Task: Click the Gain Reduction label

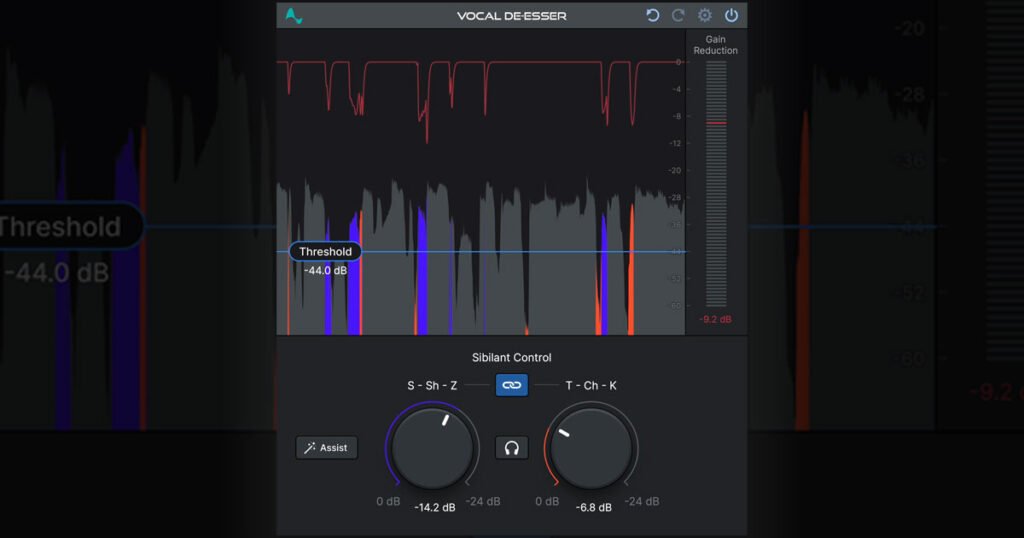Action: tap(716, 45)
